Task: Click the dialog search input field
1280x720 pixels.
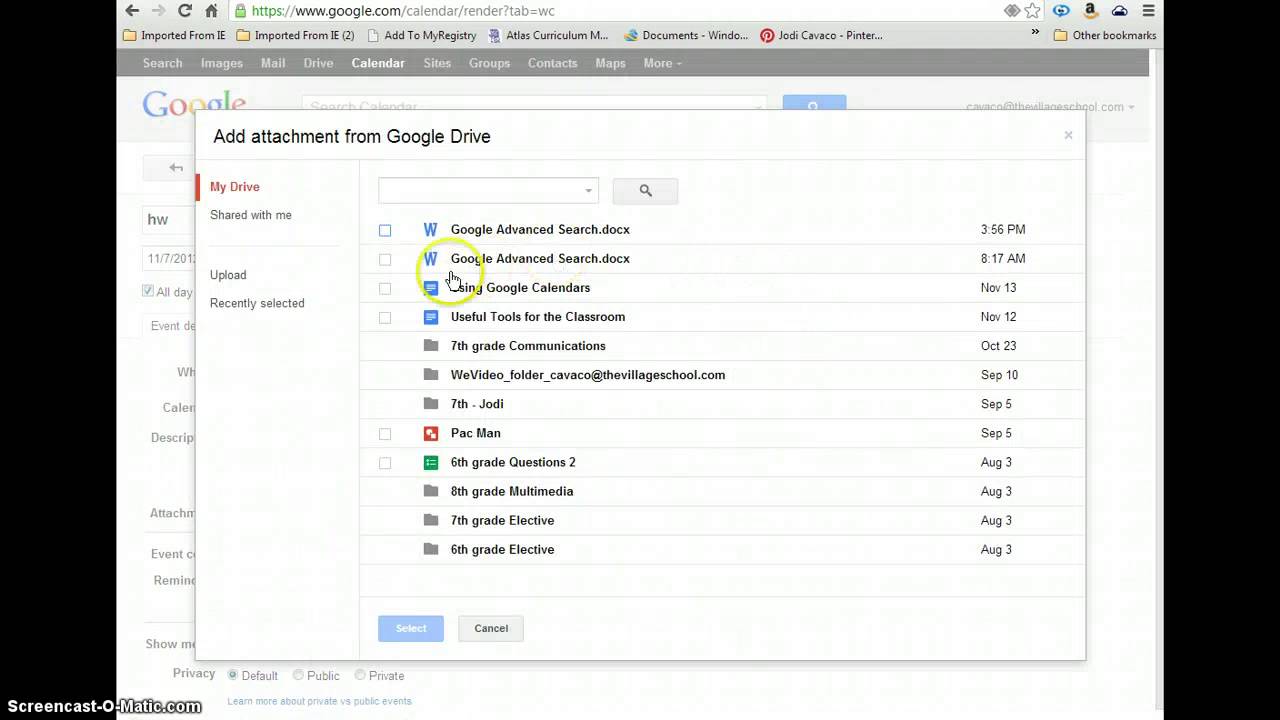Action: pyautogui.click(x=480, y=190)
